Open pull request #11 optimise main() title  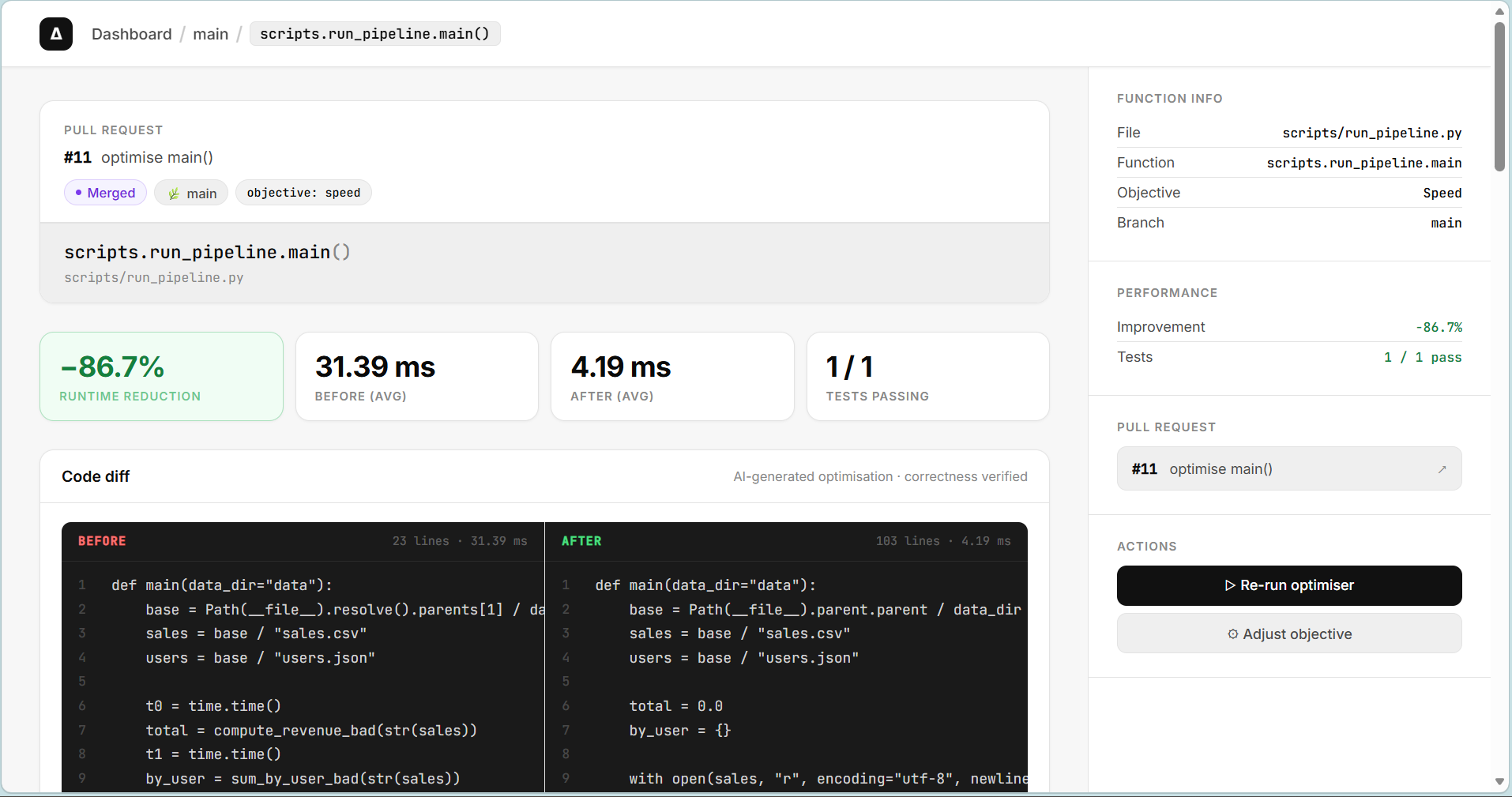point(138,157)
